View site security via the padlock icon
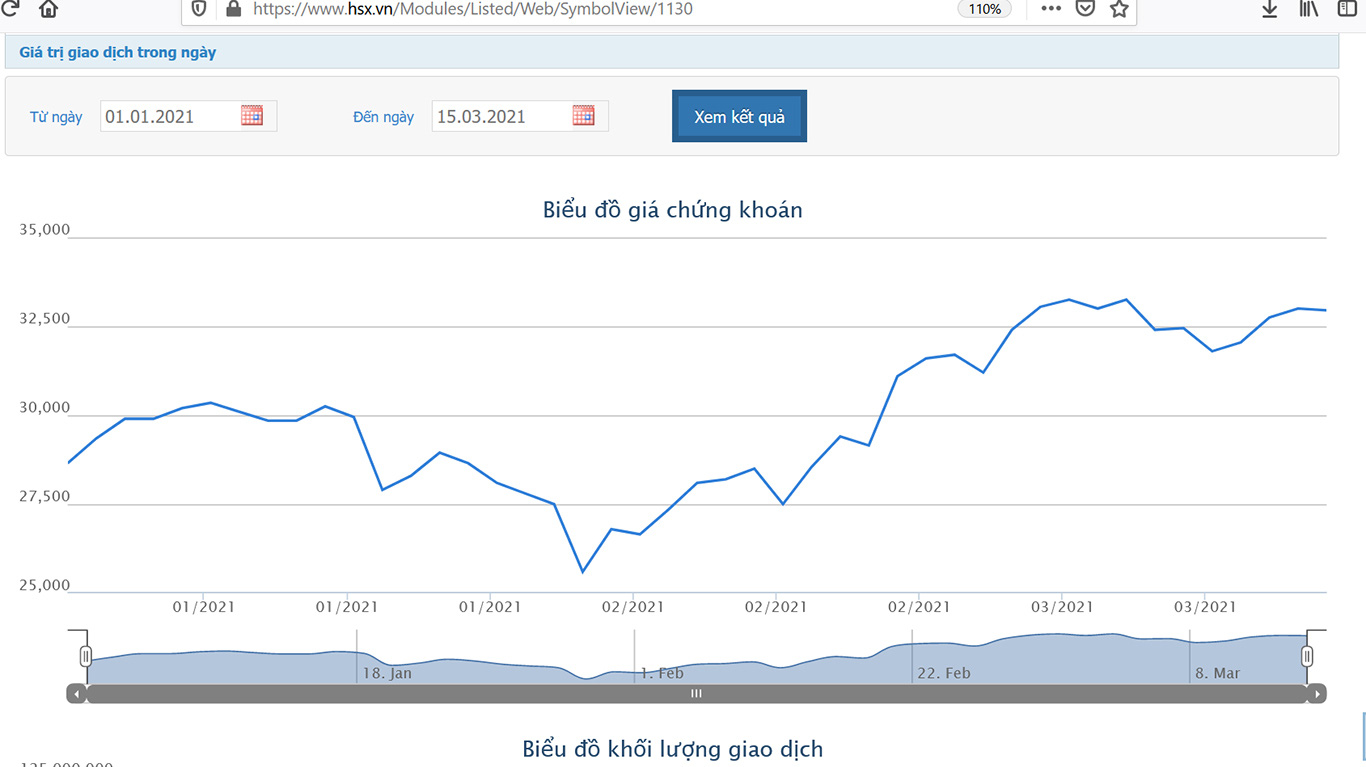Screen dimensions: 1366x767 233,9
